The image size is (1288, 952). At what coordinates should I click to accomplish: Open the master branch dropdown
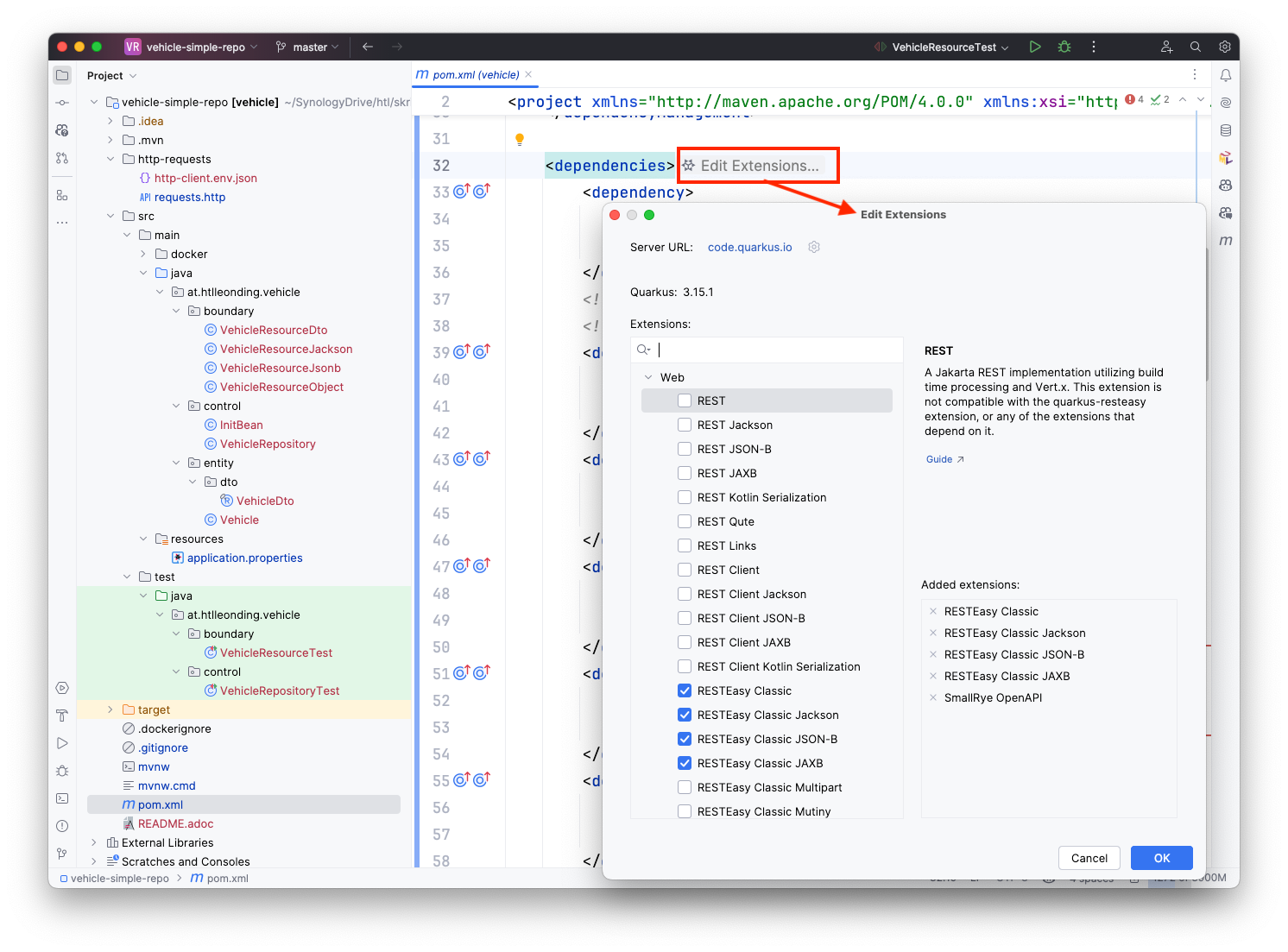pyautogui.click(x=307, y=47)
